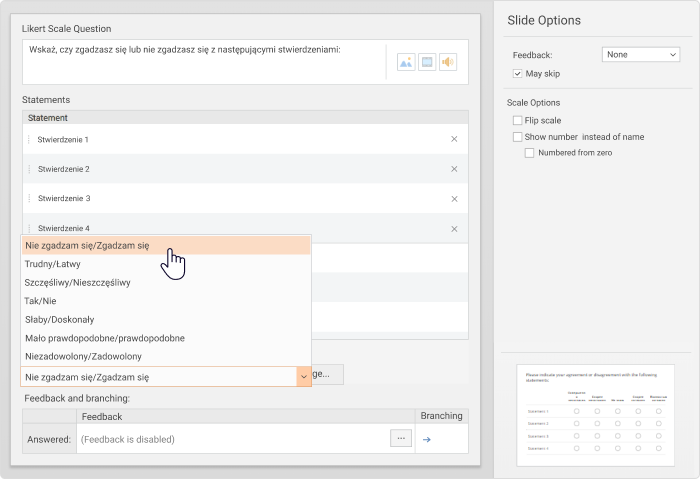This screenshot has width=700, height=479.
Task: Click the blue branching arrow
Action: (x=427, y=439)
